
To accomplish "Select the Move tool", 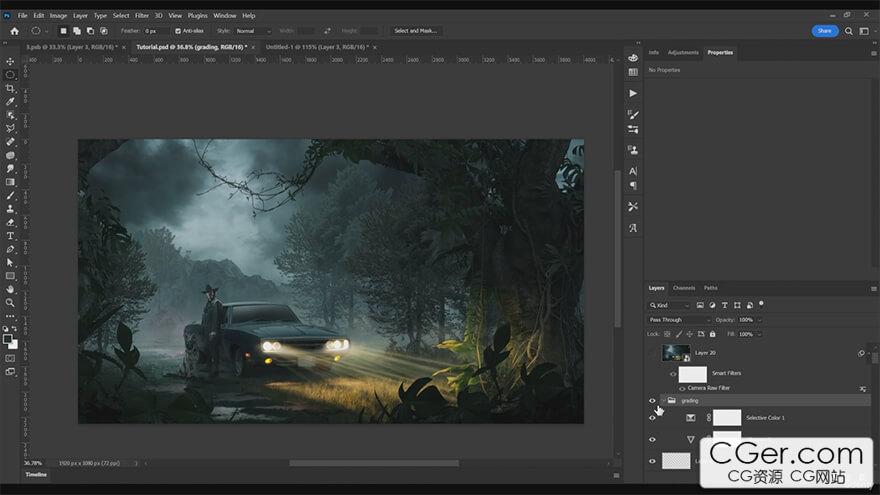I will (10, 61).
